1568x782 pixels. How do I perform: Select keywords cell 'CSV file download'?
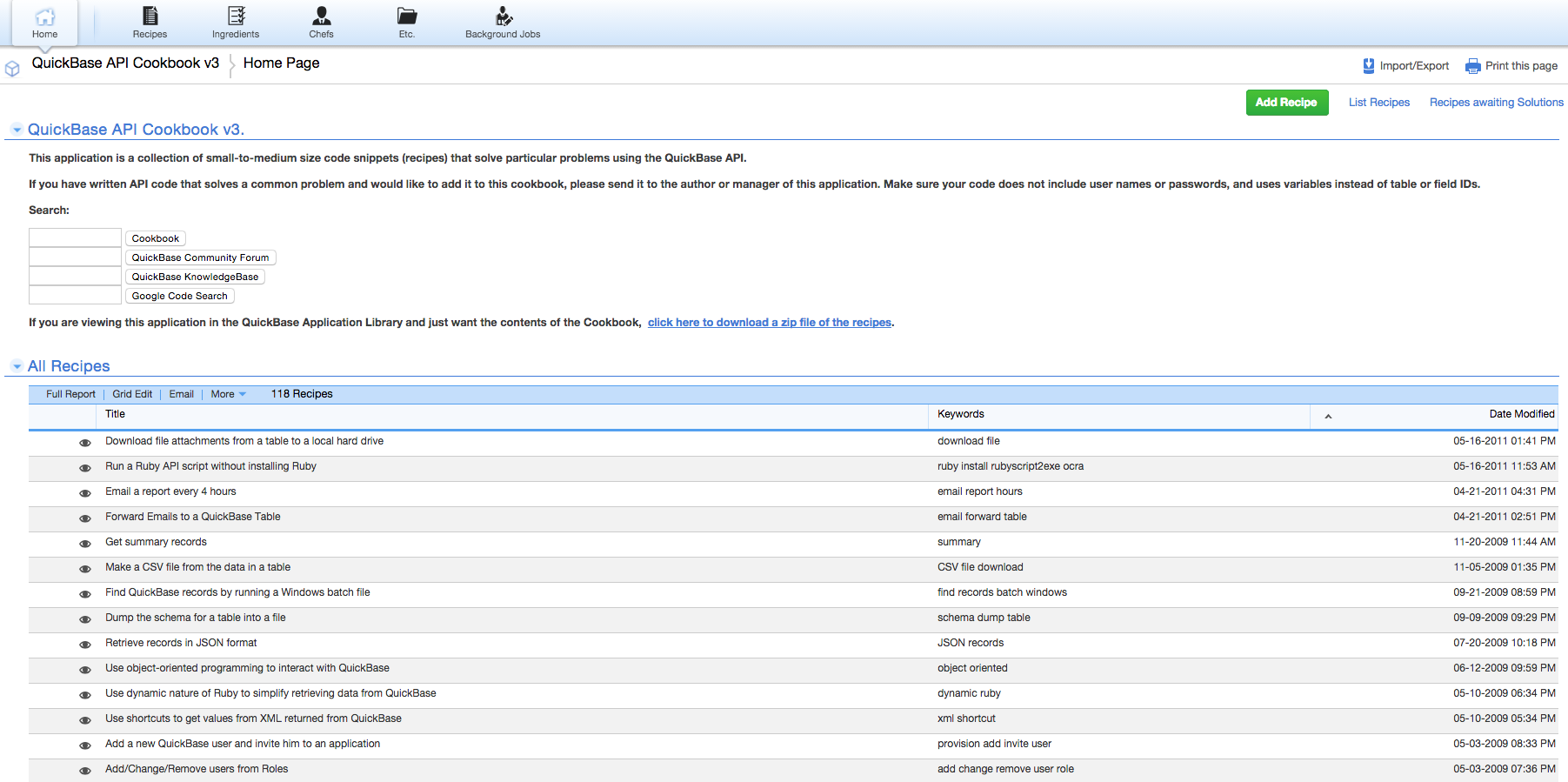pos(980,567)
